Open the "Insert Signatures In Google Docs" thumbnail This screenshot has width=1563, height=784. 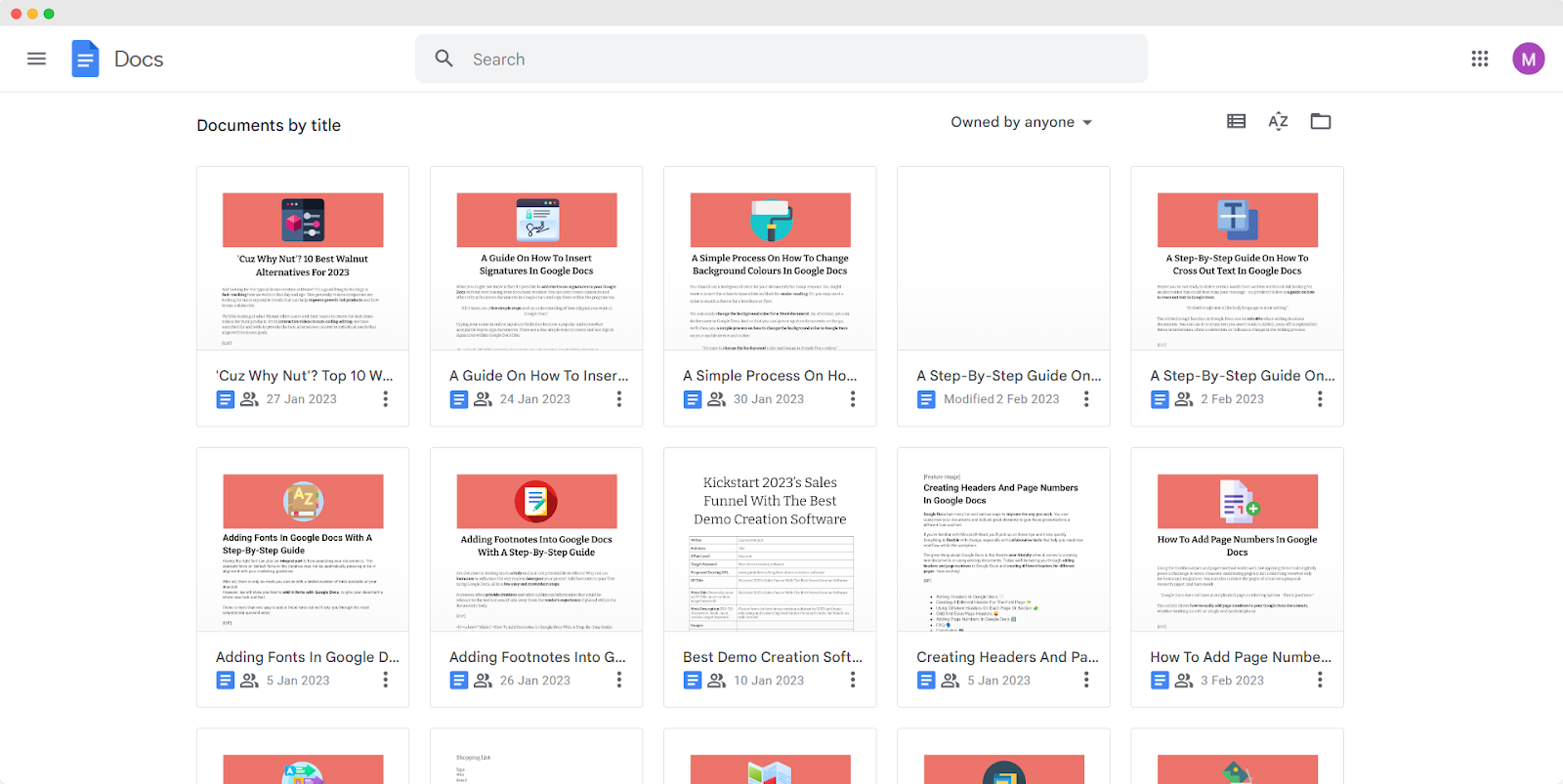click(x=536, y=259)
